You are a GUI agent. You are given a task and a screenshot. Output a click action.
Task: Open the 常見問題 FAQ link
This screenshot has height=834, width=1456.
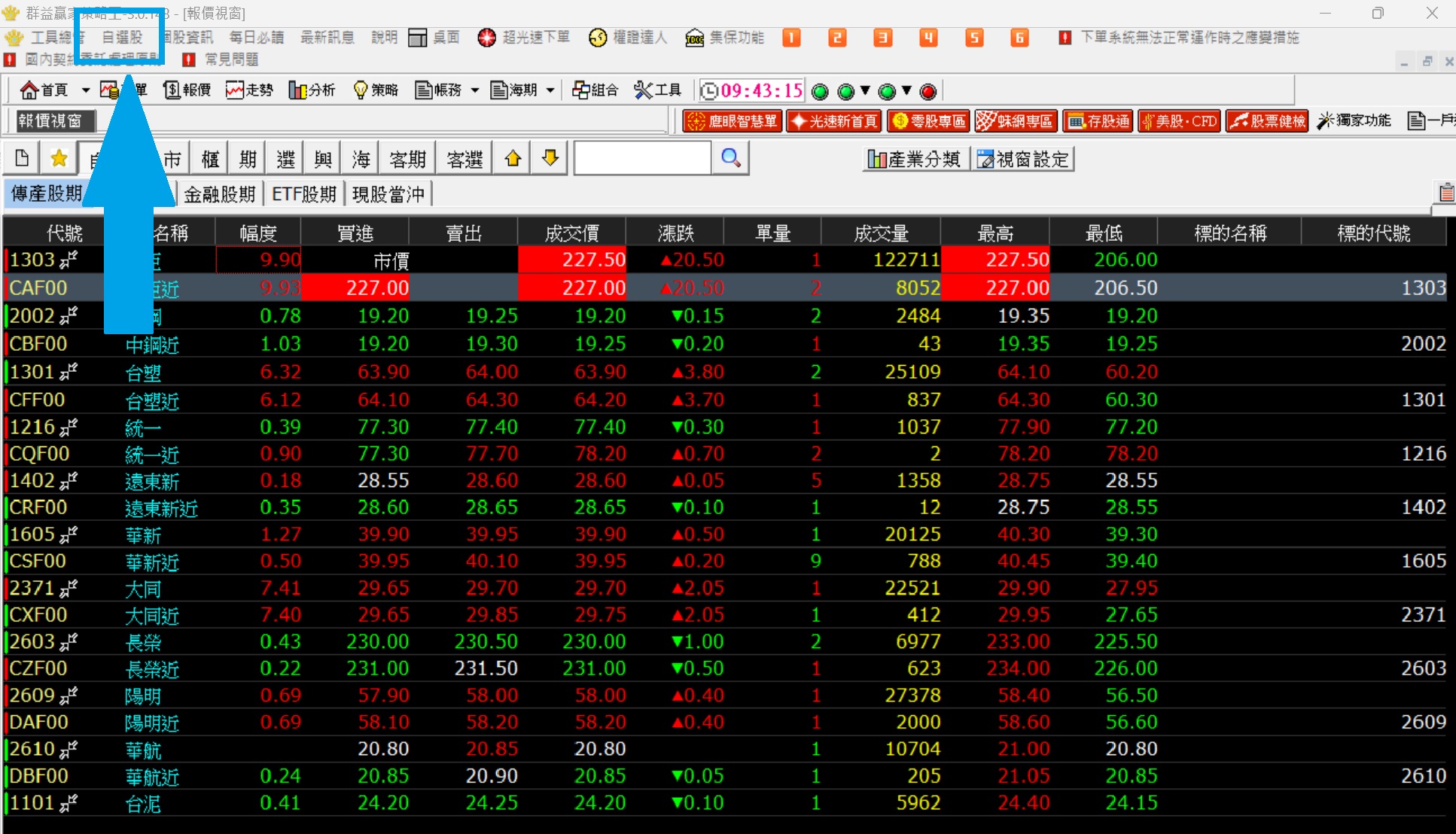coord(221,59)
